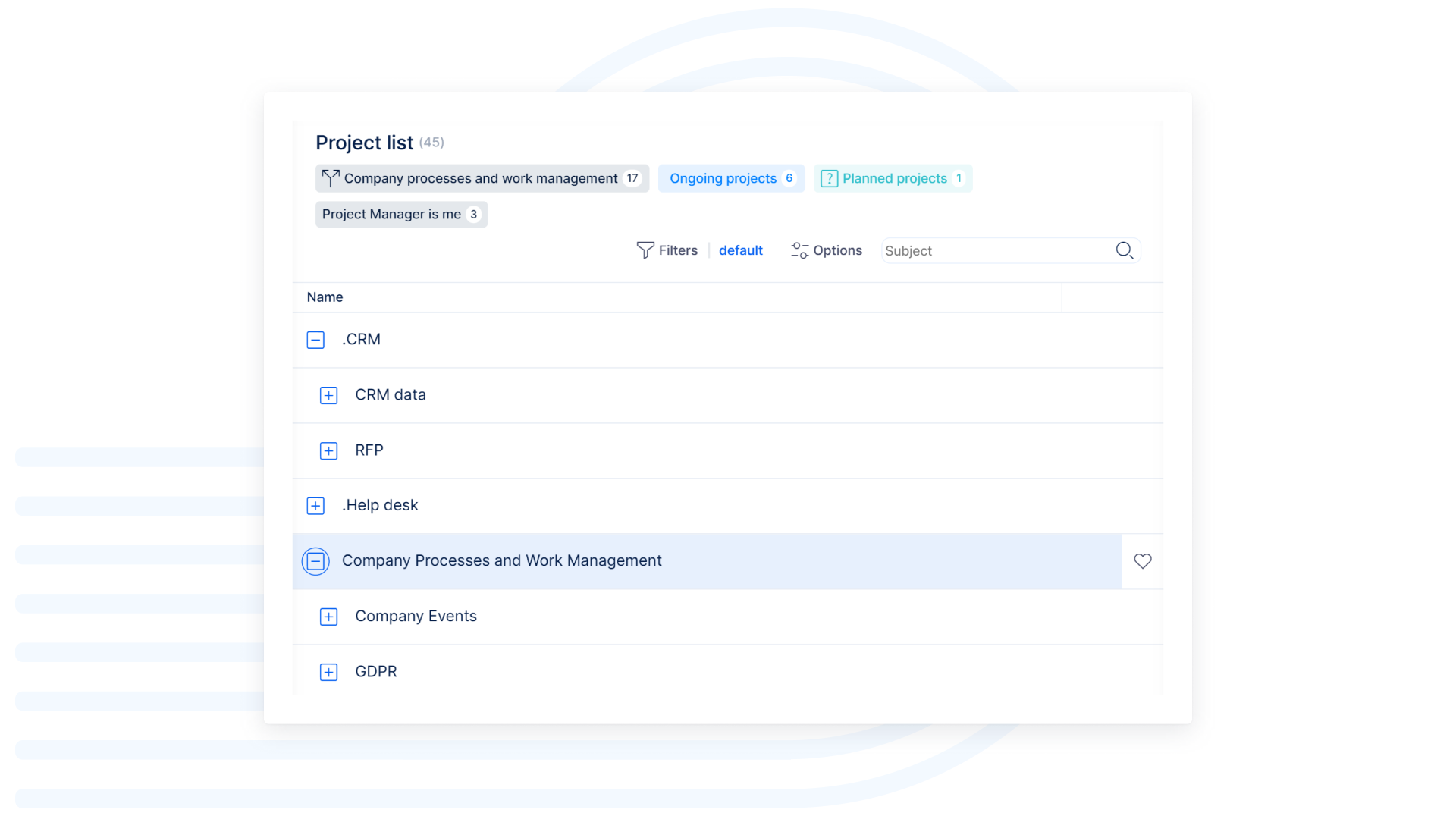Click the Options sliders icon

pyautogui.click(x=799, y=250)
